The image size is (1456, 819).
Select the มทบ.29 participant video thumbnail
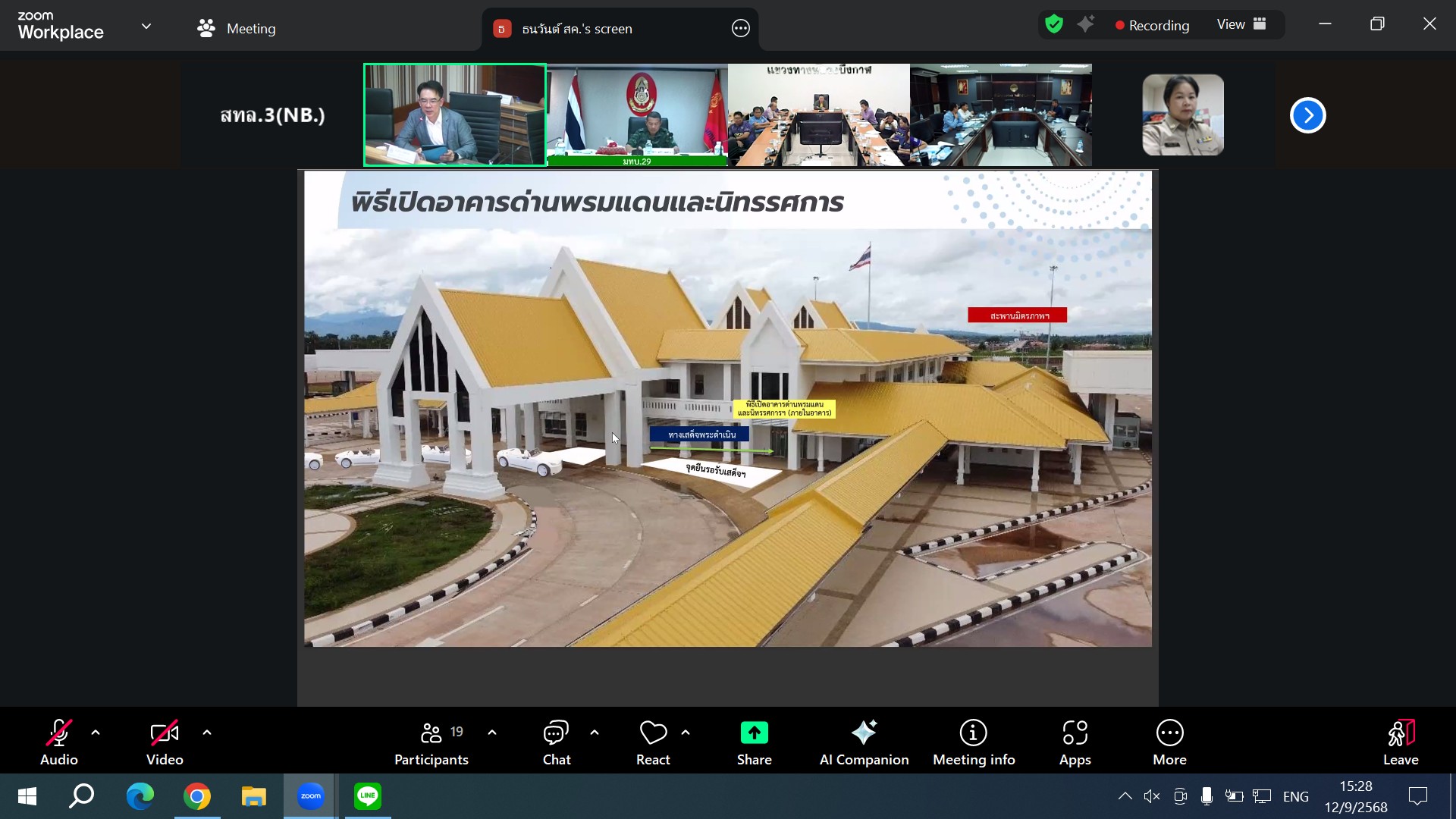(637, 115)
